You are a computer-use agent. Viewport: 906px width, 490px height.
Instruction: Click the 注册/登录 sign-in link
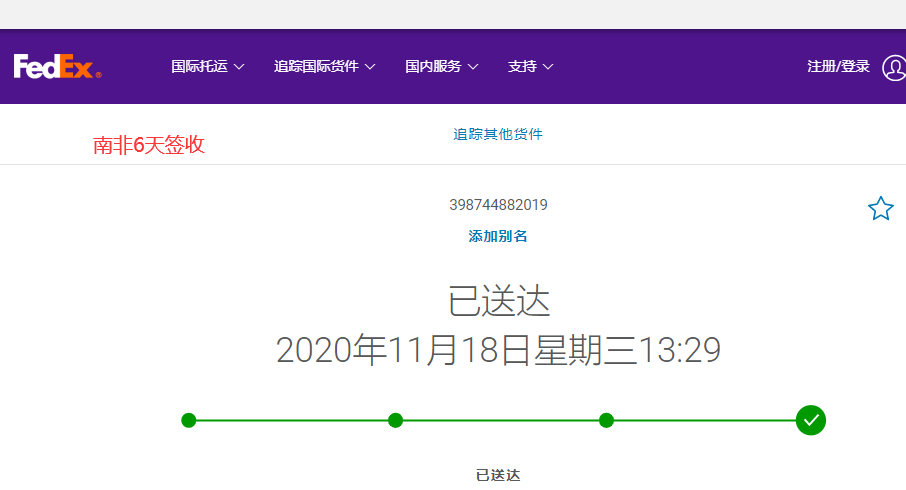tap(838, 67)
